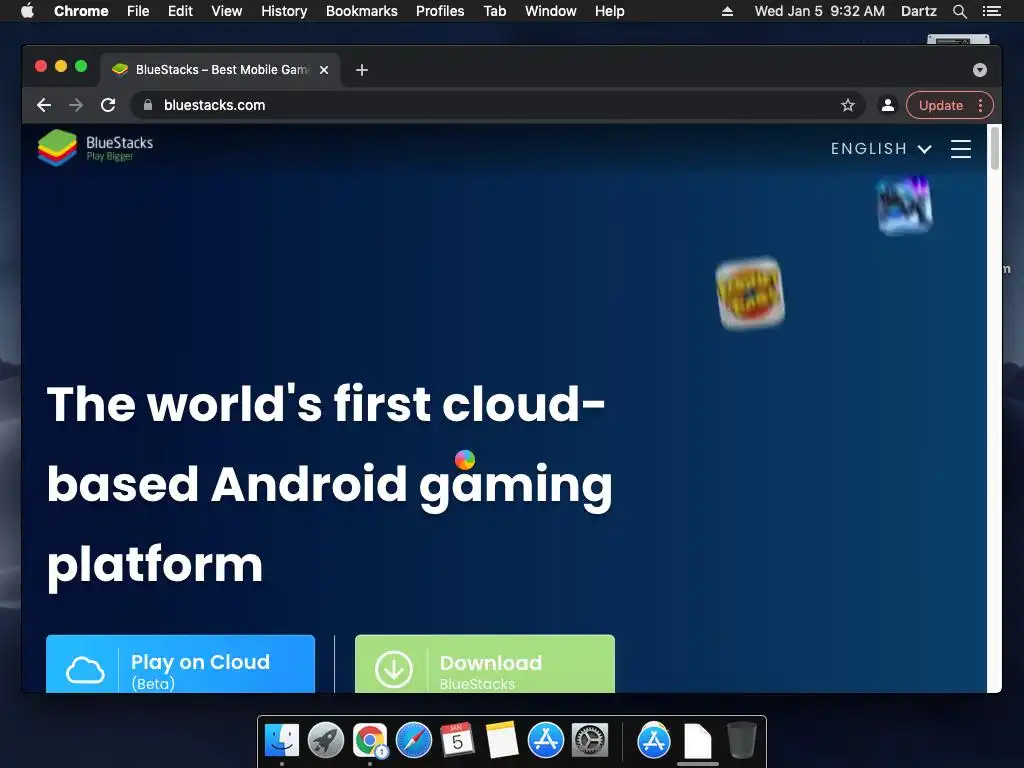Select the BlueStacks browser tab
The width and height of the screenshot is (1024, 768).
click(219, 70)
